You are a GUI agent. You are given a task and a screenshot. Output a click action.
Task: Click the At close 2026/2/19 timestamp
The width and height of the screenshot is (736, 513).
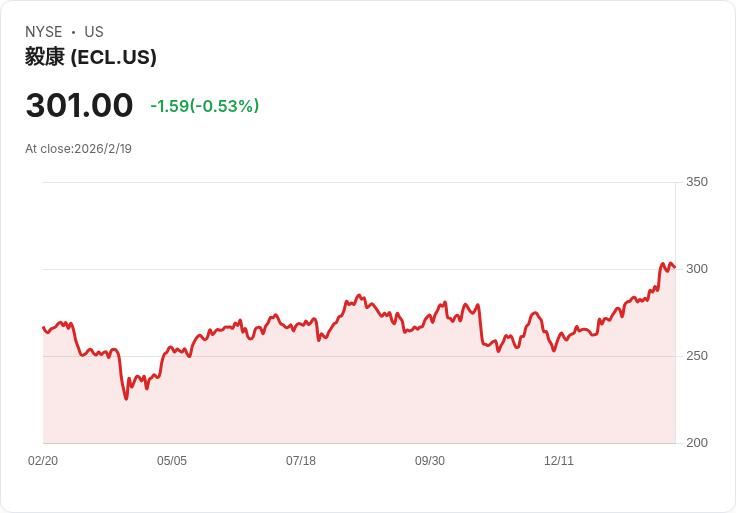point(78,149)
